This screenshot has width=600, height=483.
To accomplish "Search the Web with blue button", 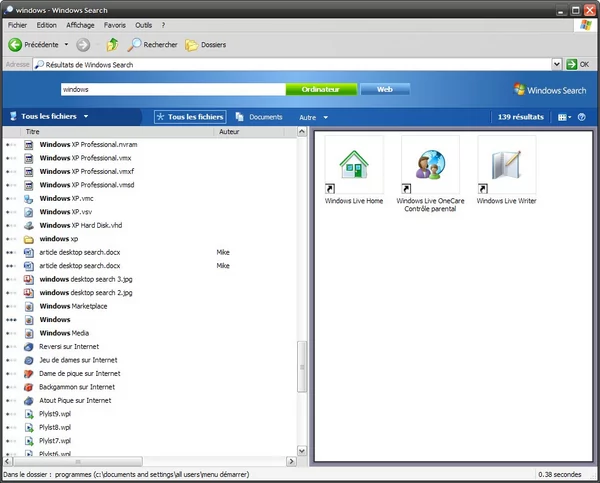I will point(385,89).
